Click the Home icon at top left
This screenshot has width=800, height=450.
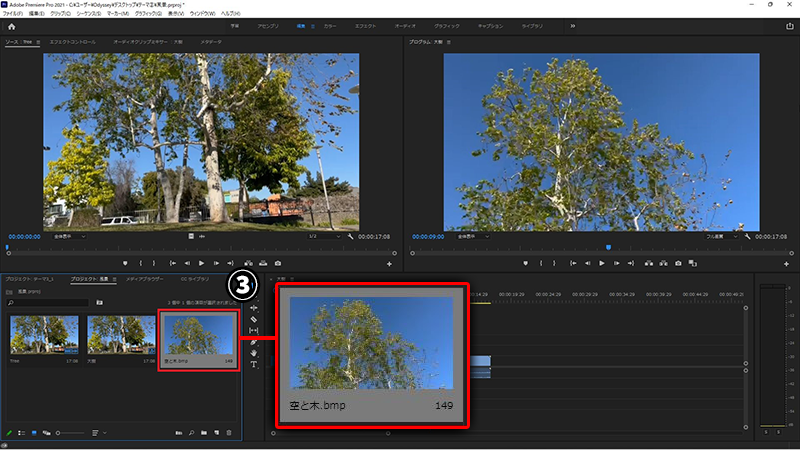[11, 28]
